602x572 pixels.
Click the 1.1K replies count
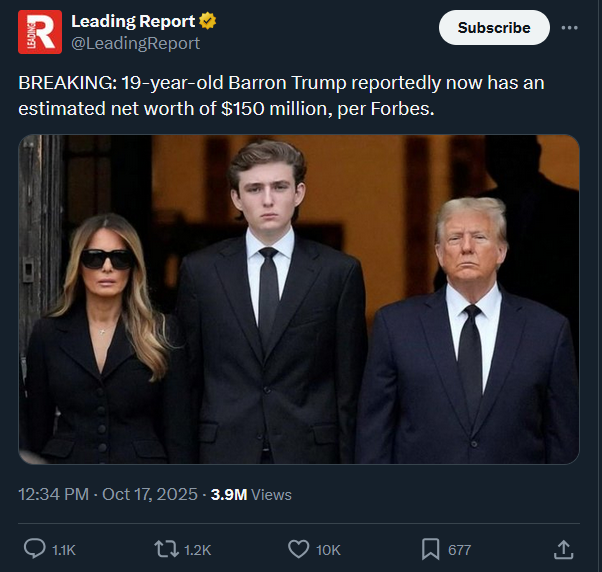[63, 550]
